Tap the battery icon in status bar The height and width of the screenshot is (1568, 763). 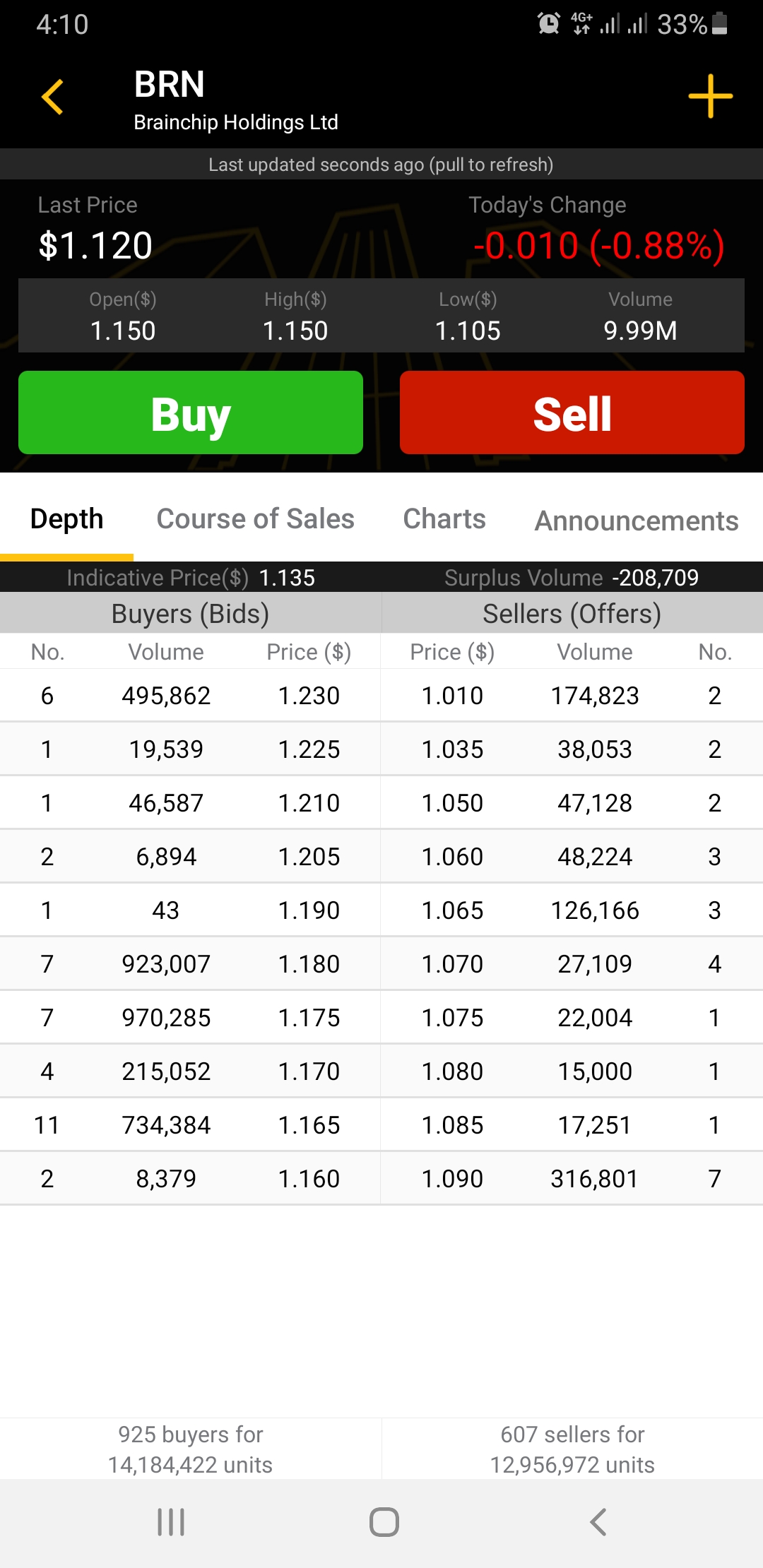coord(720,23)
